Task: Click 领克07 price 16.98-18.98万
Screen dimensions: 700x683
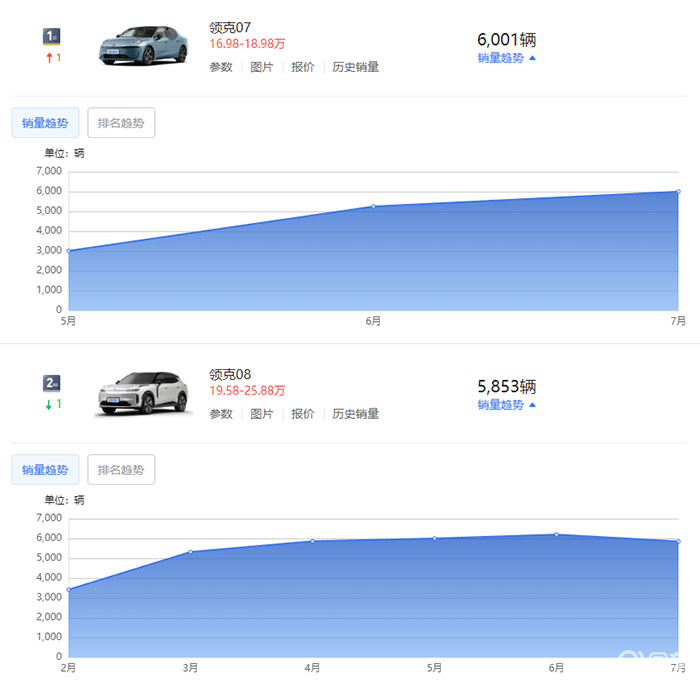Action: (x=247, y=44)
